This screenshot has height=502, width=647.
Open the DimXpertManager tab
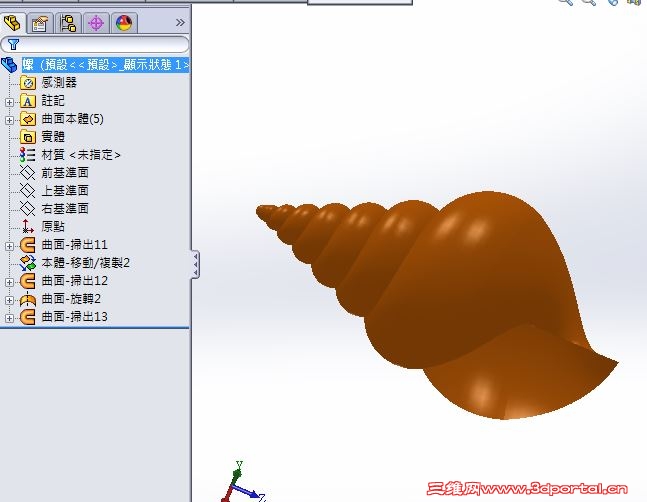pos(96,23)
